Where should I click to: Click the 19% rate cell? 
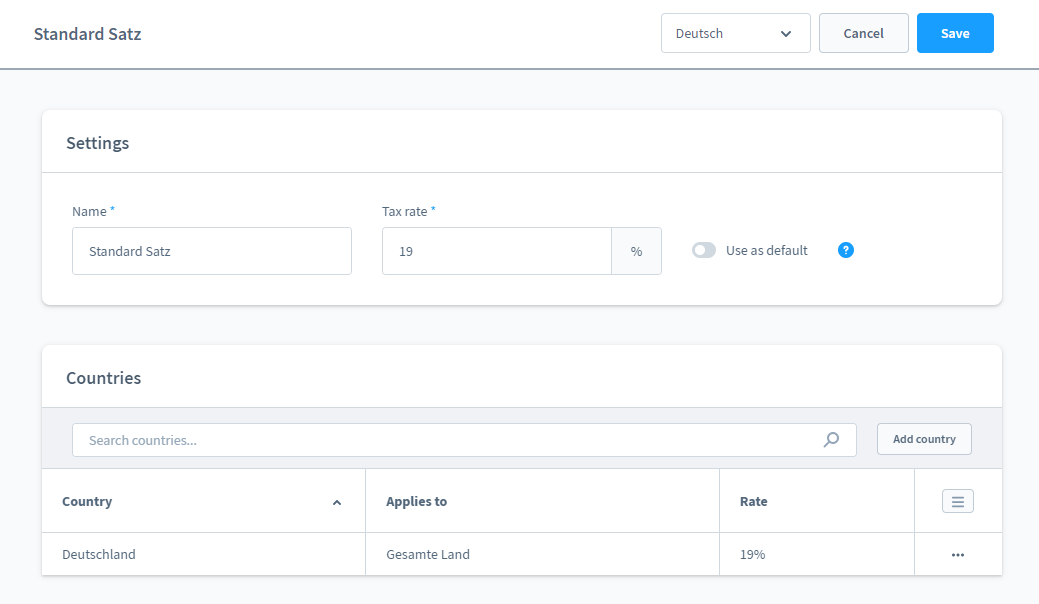pos(752,554)
